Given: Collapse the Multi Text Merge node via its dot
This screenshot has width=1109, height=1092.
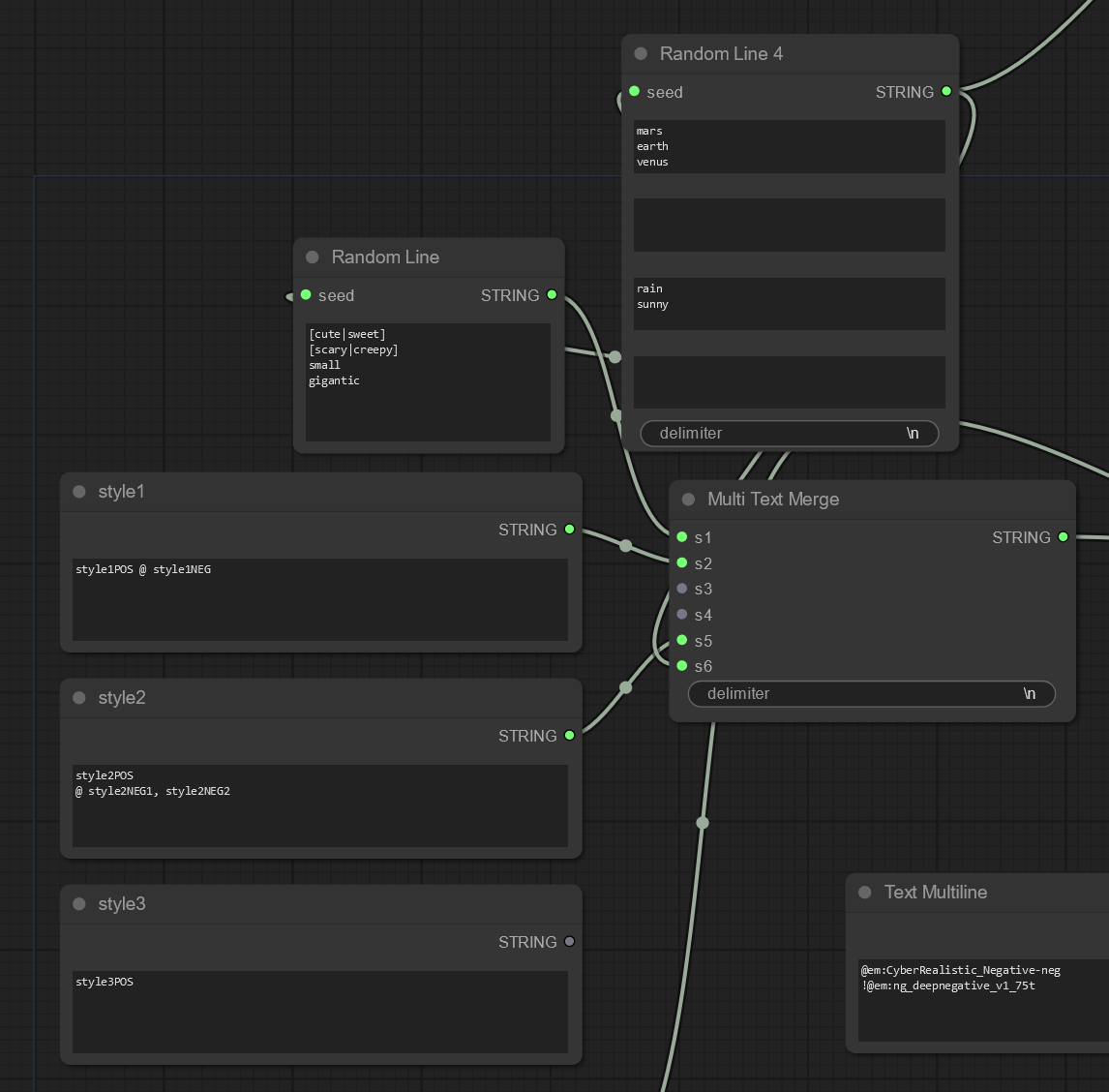Looking at the screenshot, I should click(688, 500).
